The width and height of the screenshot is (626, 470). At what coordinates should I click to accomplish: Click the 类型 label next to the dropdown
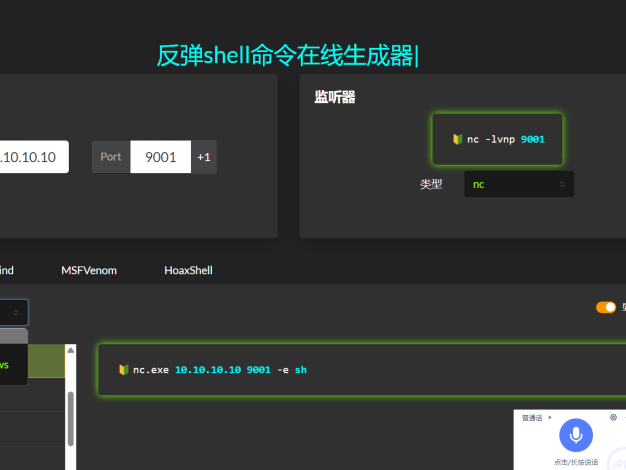(x=431, y=184)
